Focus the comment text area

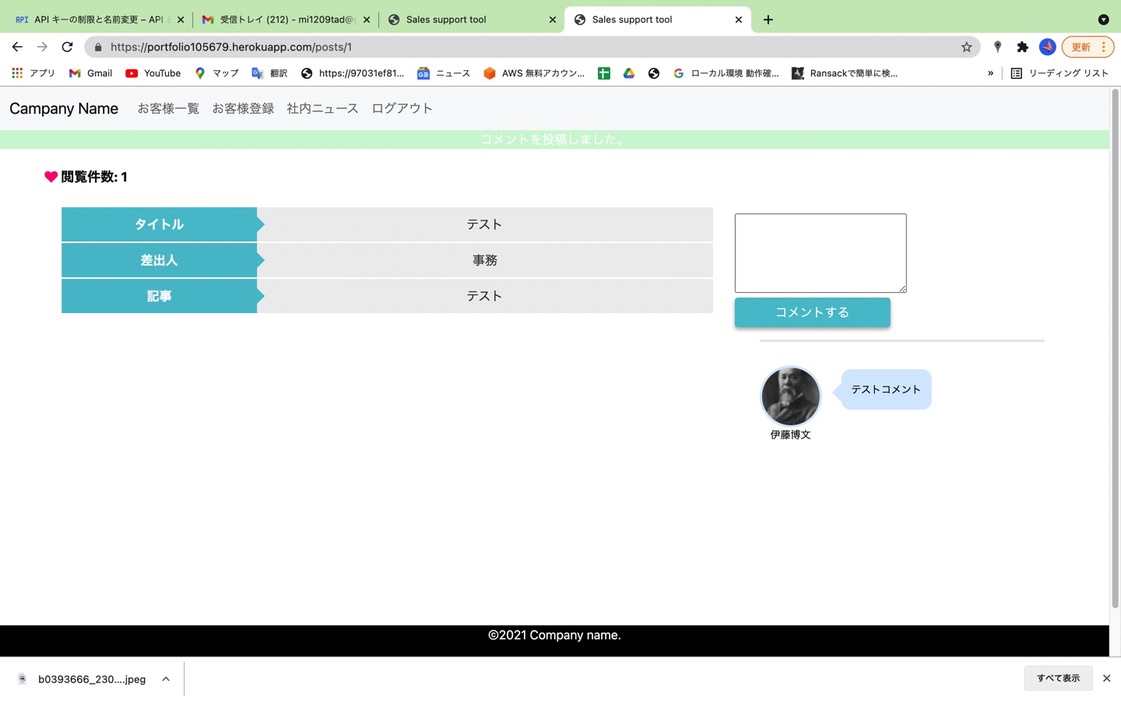pos(821,253)
